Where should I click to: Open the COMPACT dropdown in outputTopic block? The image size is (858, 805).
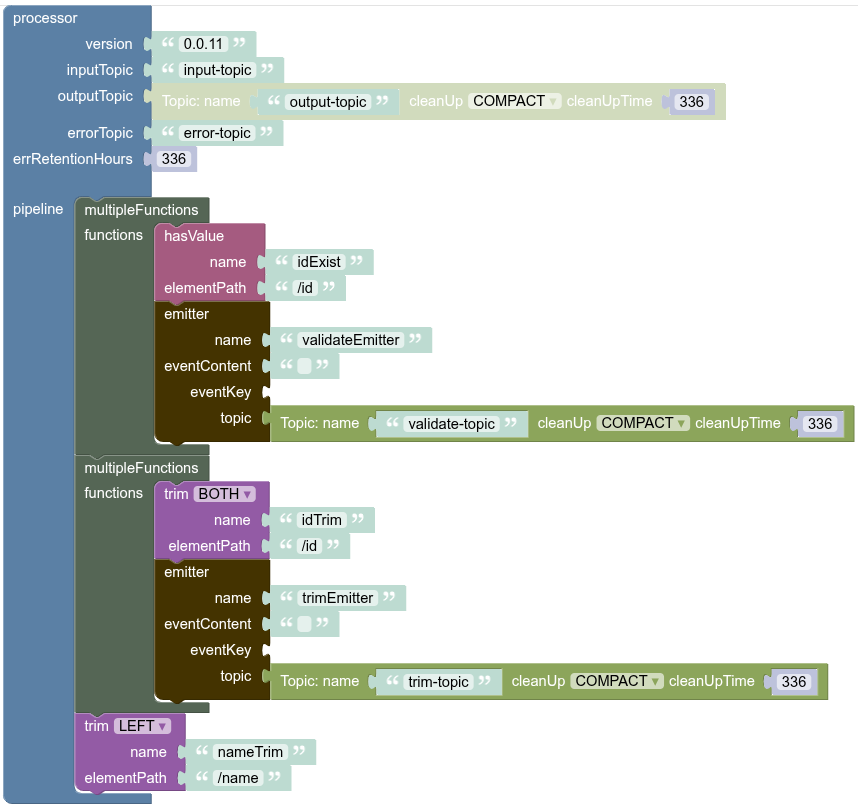[514, 101]
